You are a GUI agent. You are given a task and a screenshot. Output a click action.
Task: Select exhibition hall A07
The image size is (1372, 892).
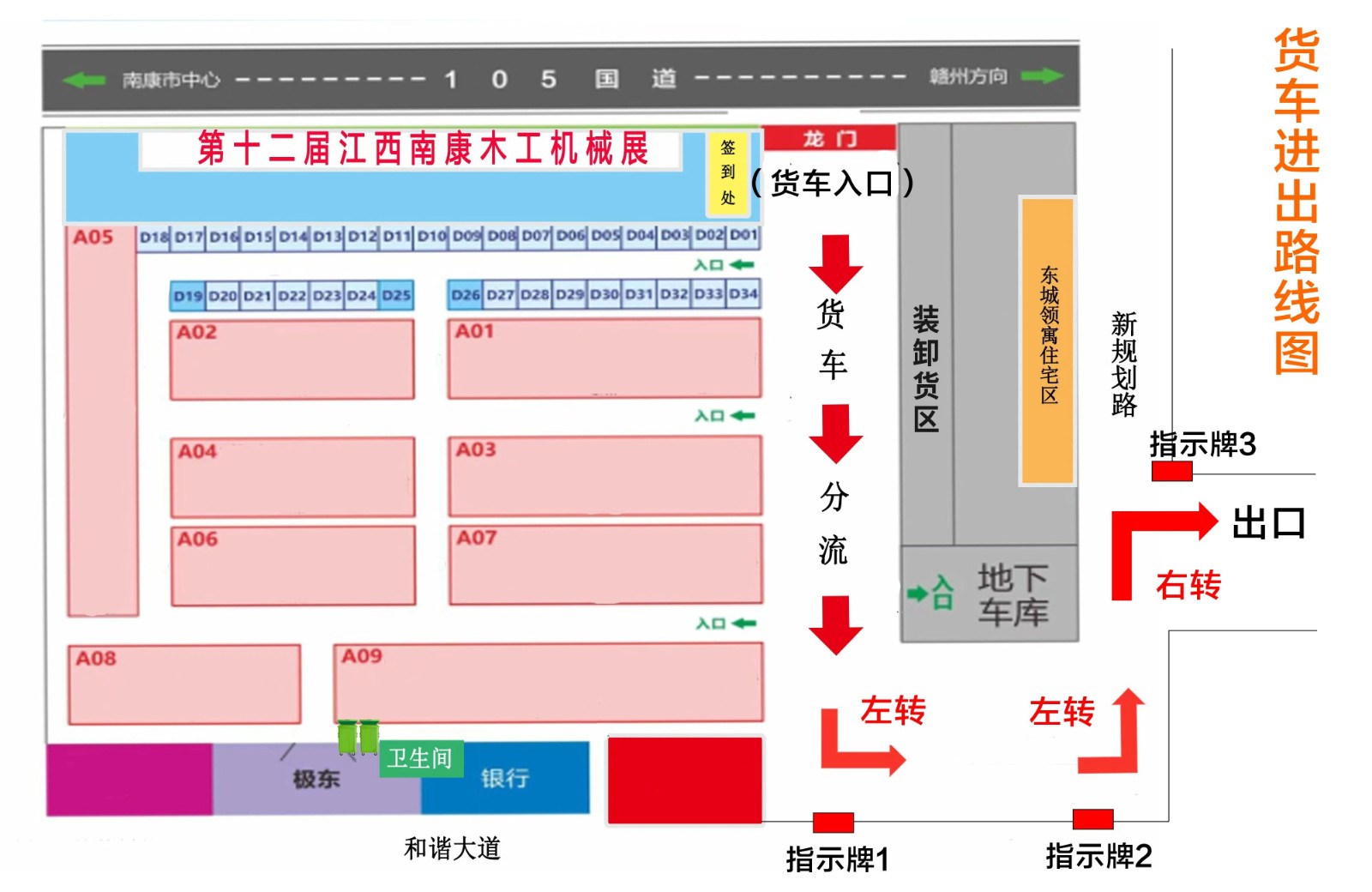click(x=605, y=564)
